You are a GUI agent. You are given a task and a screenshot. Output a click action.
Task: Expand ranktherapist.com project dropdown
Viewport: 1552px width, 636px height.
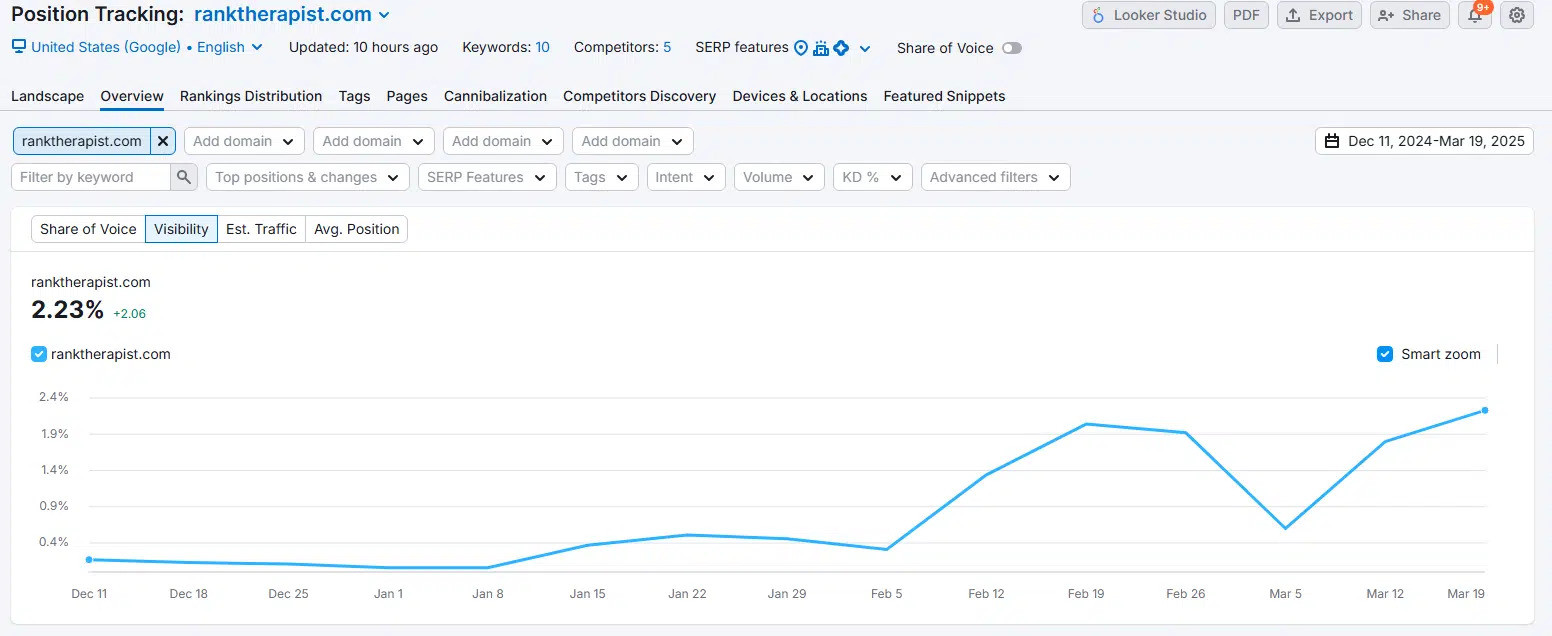[385, 15]
